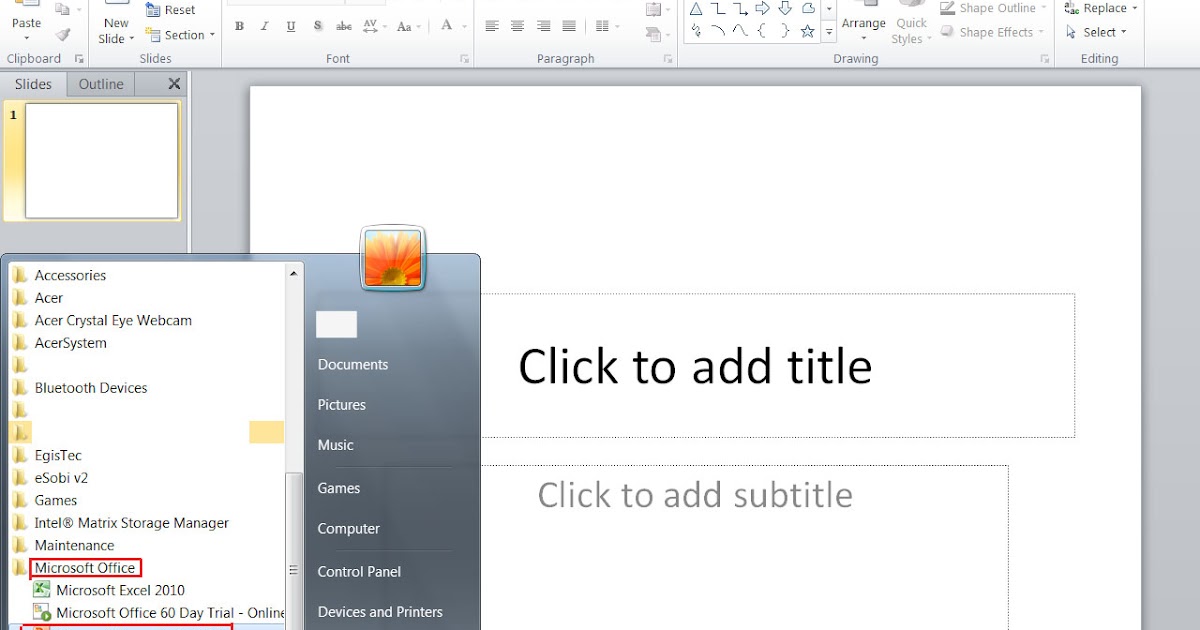The height and width of the screenshot is (630, 1200).
Task: Toggle the Justify paragraph alignment
Action: click(568, 25)
